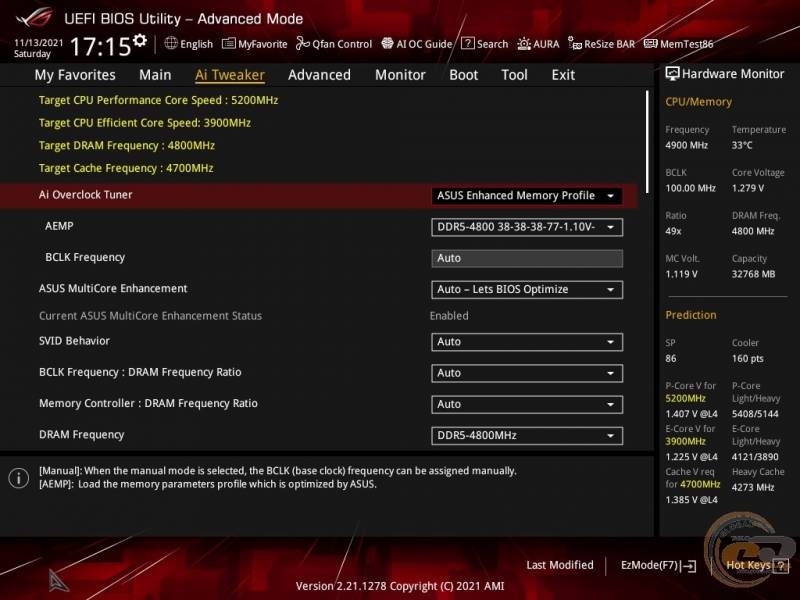The width and height of the screenshot is (800, 600).
Task: Click Target CPU Efficient Core Speed text
Action: tap(144, 122)
